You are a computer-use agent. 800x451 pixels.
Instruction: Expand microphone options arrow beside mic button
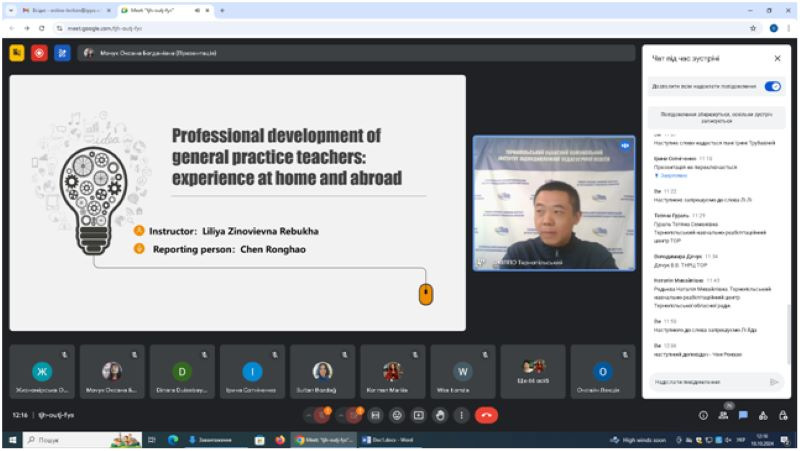(308, 415)
